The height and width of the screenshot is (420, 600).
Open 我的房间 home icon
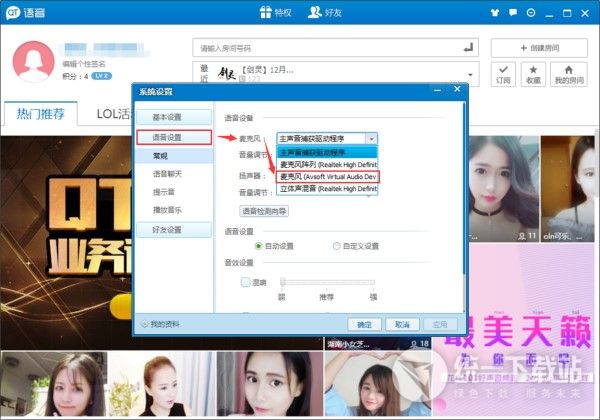568,74
